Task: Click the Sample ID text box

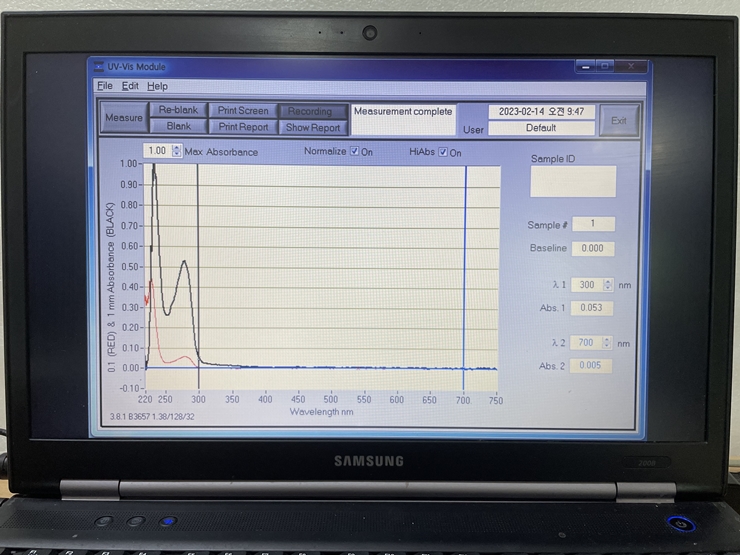Action: (x=573, y=182)
